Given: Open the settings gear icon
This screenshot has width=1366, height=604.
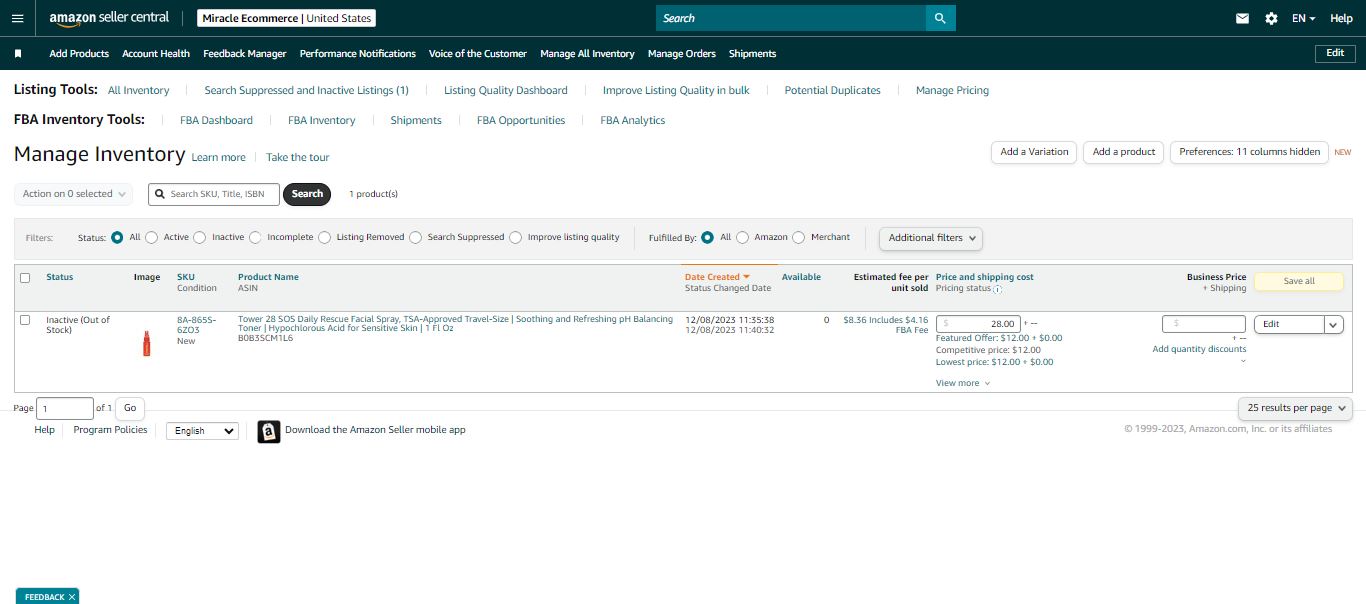Looking at the screenshot, I should coord(1271,18).
